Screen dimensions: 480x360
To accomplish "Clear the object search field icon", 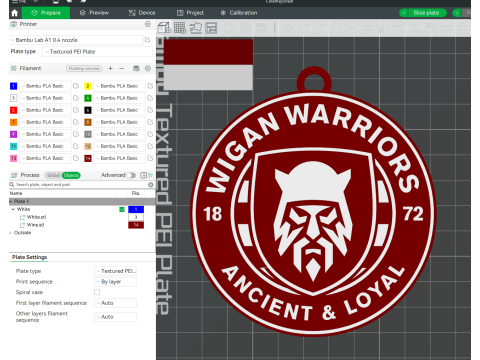I will coord(151,184).
